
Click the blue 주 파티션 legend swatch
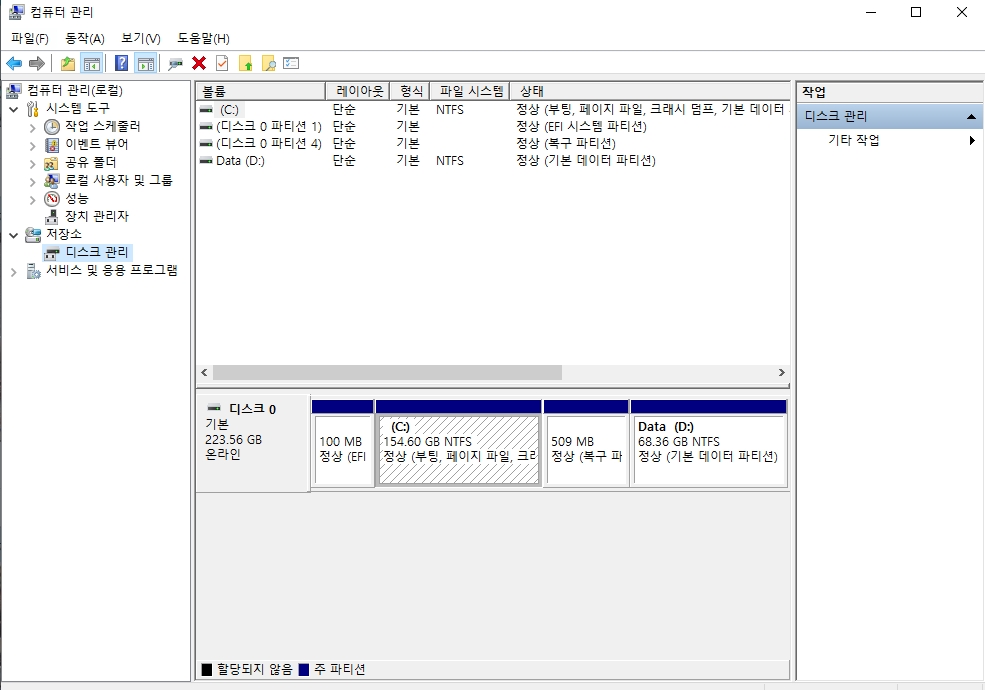coord(304,670)
